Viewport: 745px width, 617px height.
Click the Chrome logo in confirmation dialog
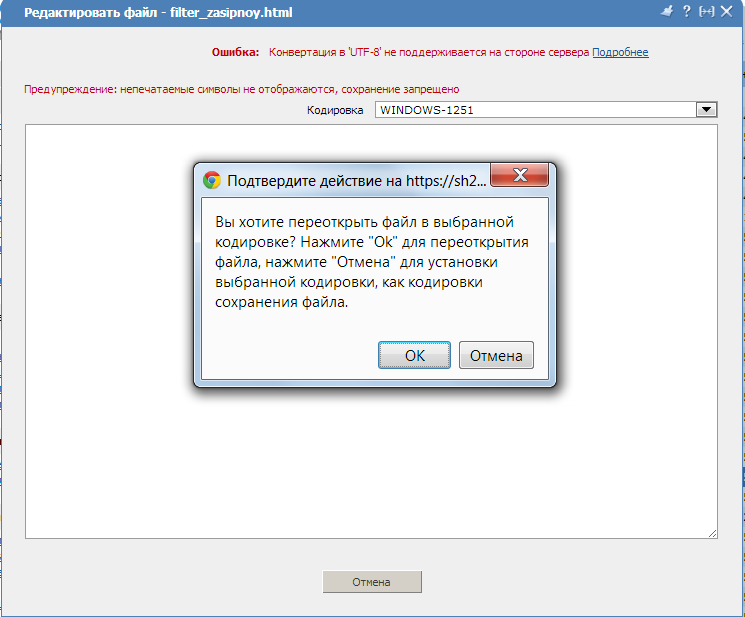coord(212,180)
